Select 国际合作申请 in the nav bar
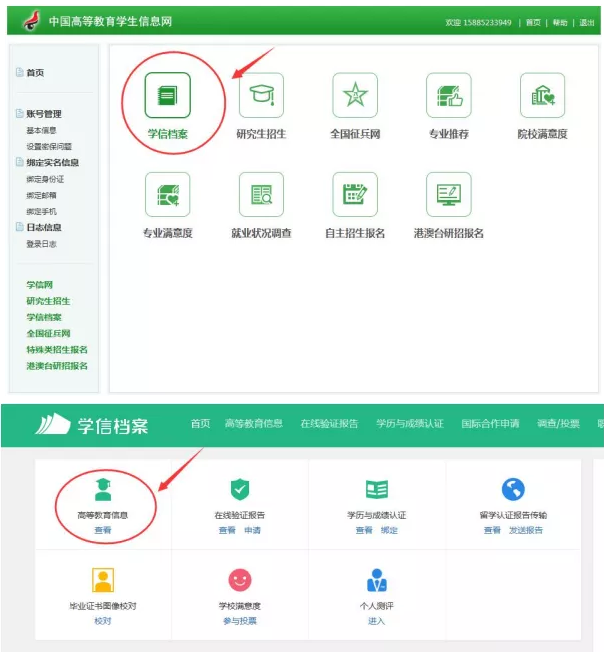Image resolution: width=604 pixels, height=656 pixels. point(490,424)
